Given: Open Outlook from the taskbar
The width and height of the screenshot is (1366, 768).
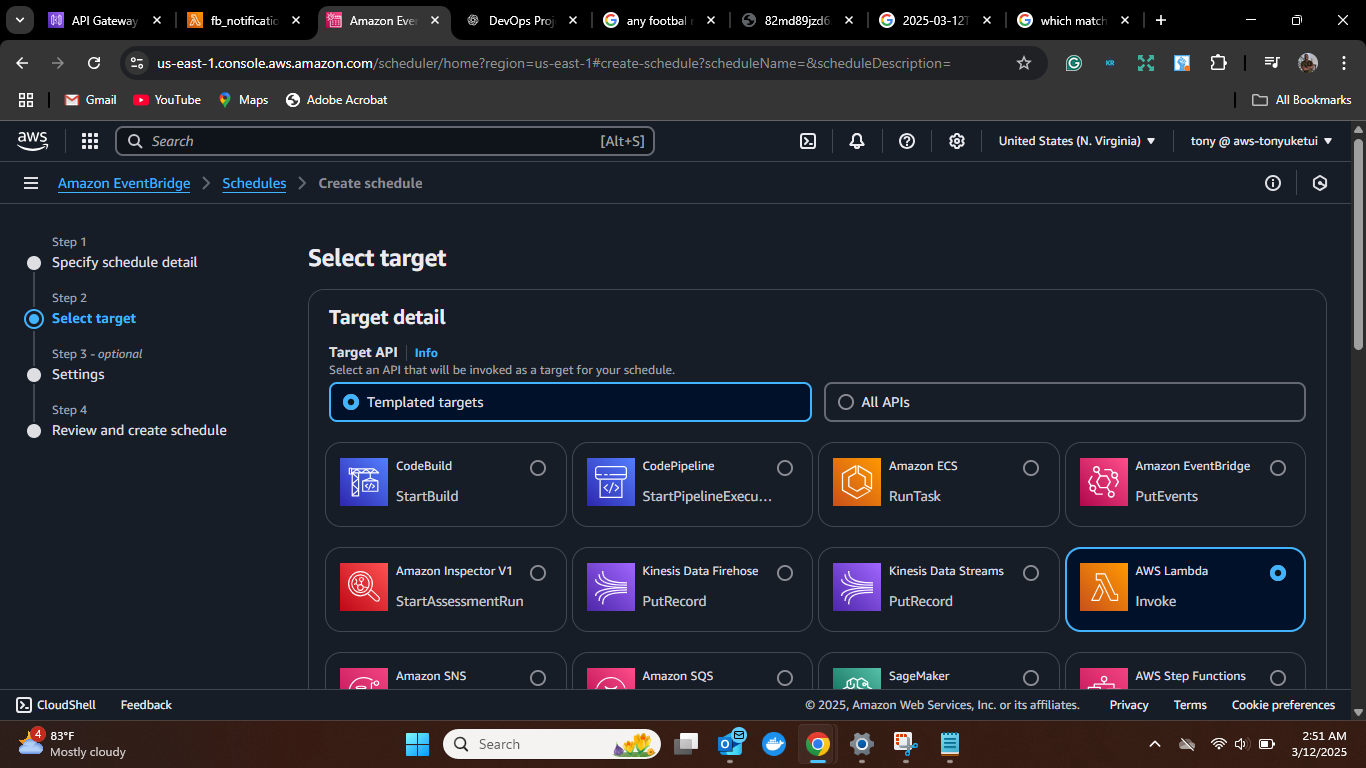Looking at the screenshot, I should [x=731, y=744].
